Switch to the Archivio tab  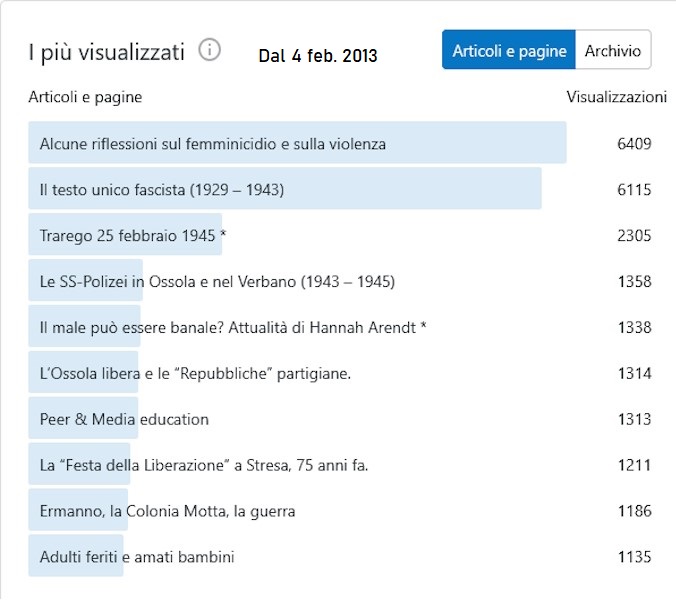(x=613, y=50)
